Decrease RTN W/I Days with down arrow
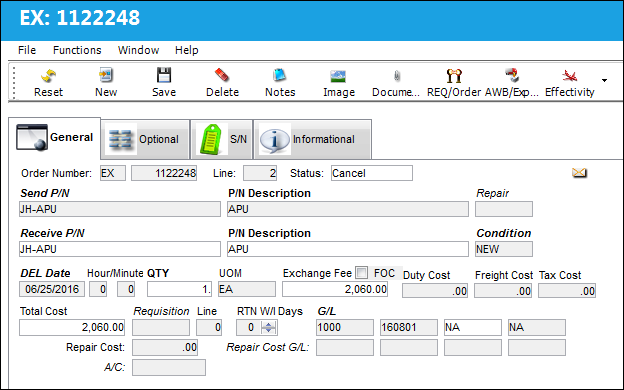Screen dimensions: 624x390 pos(269,331)
